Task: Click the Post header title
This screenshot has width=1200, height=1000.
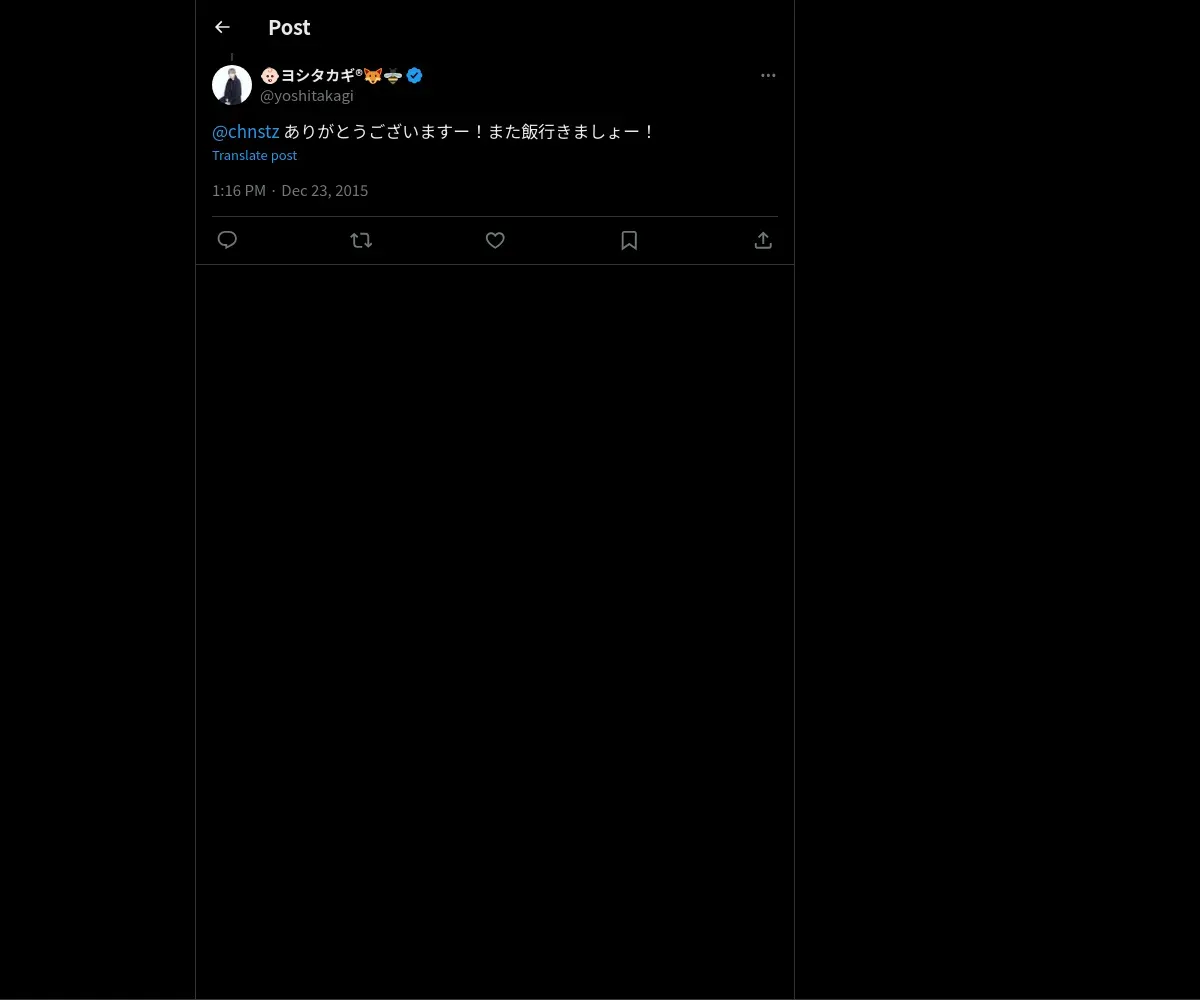Action: coord(289,28)
